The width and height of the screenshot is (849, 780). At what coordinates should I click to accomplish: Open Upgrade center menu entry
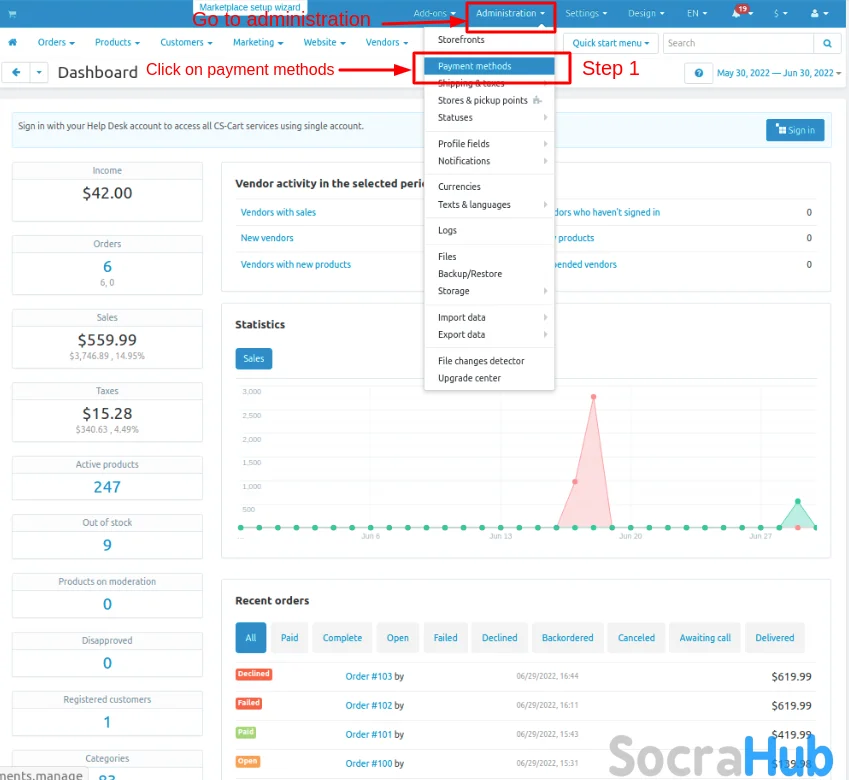[x=469, y=378]
